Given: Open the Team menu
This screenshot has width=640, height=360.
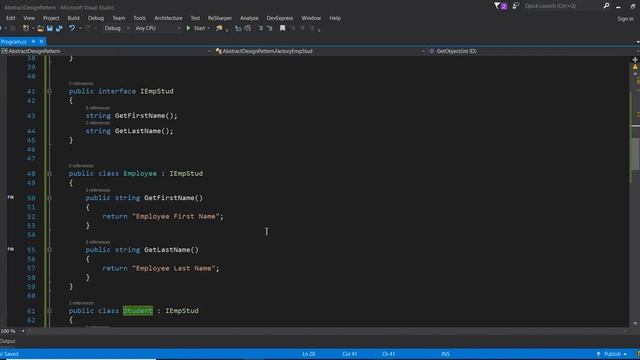Looking at the screenshot, I should 119,18.
